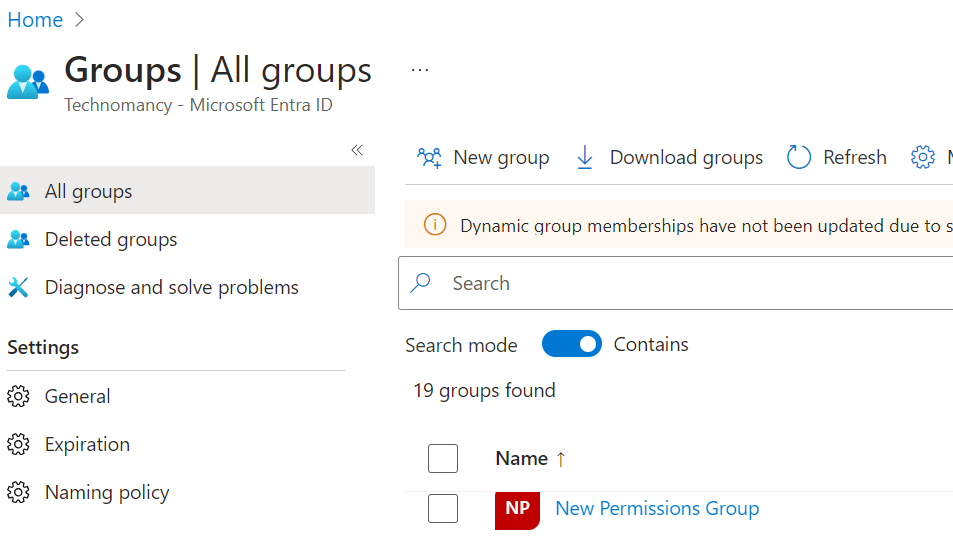Open the New Permissions Group link

tap(656, 508)
